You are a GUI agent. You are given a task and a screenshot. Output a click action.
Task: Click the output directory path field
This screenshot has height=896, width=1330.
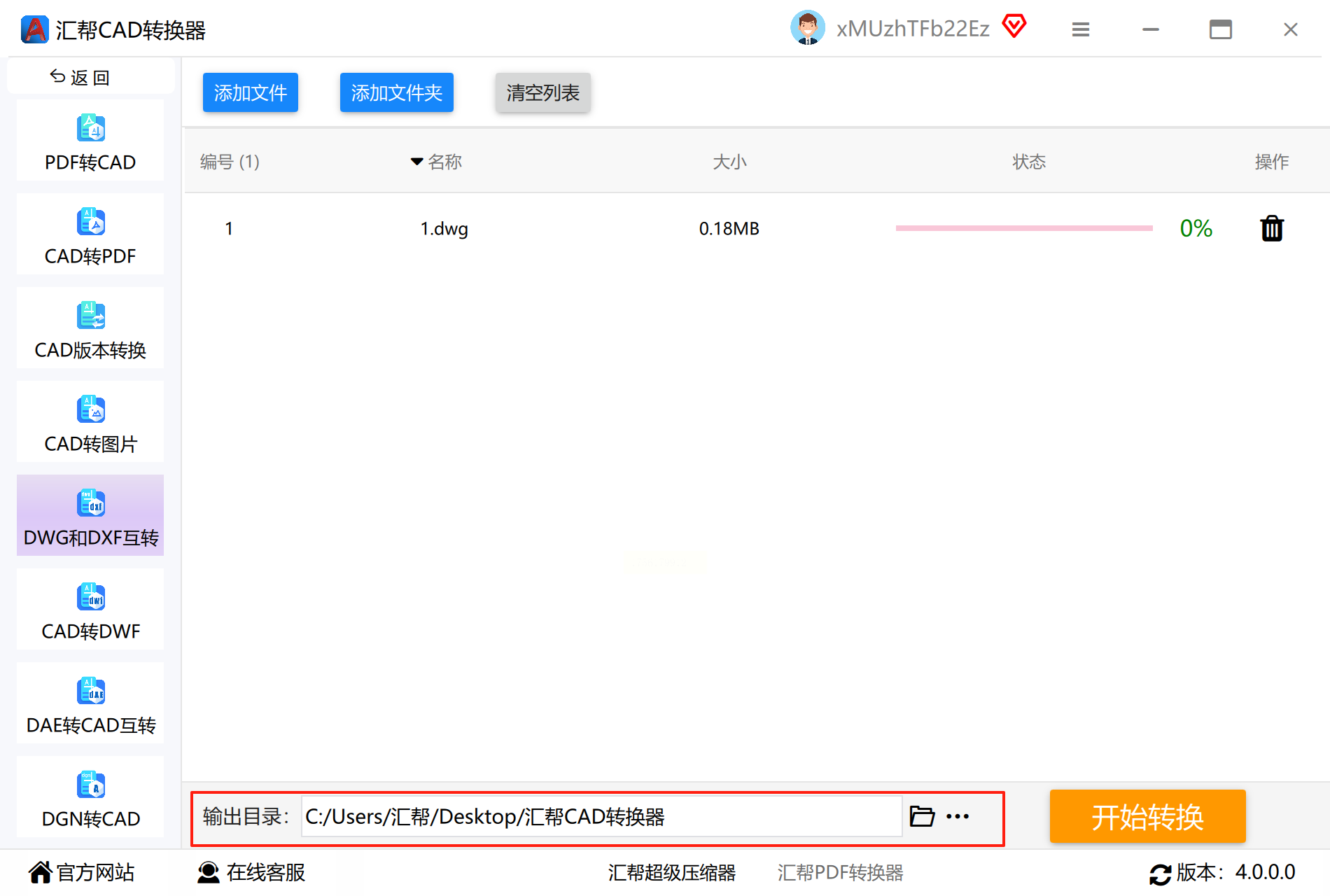tap(601, 816)
